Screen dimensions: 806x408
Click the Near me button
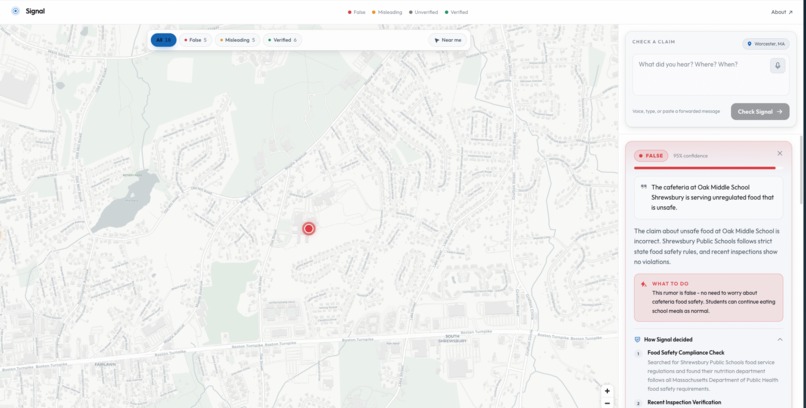click(x=448, y=40)
